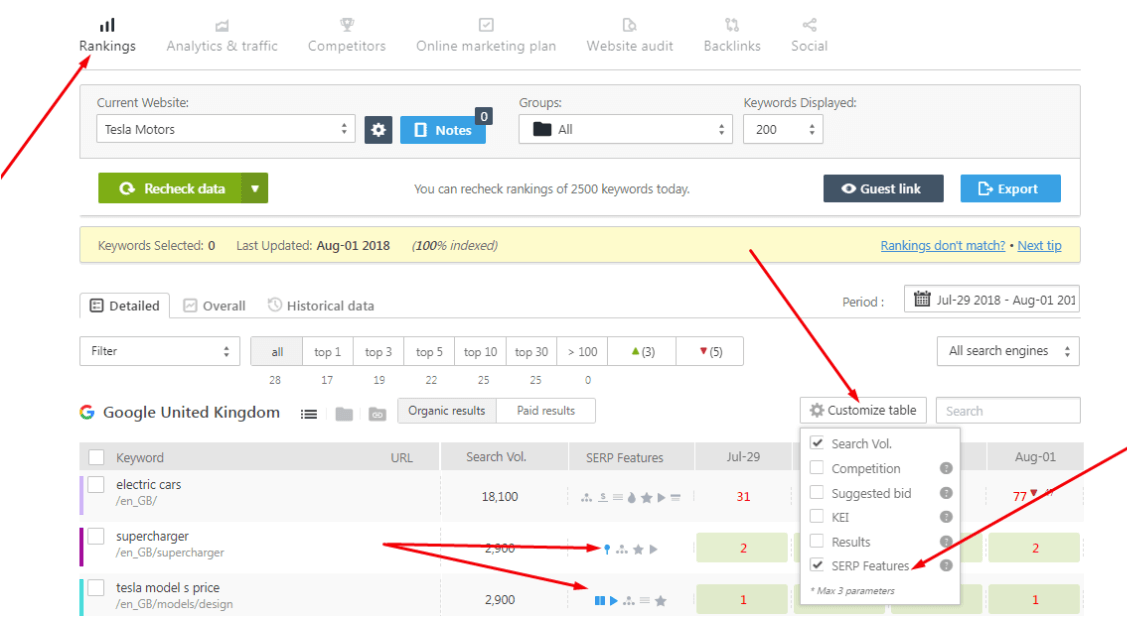Tick the select-all Keyword header checkbox
The image size is (1127, 632).
[96, 457]
